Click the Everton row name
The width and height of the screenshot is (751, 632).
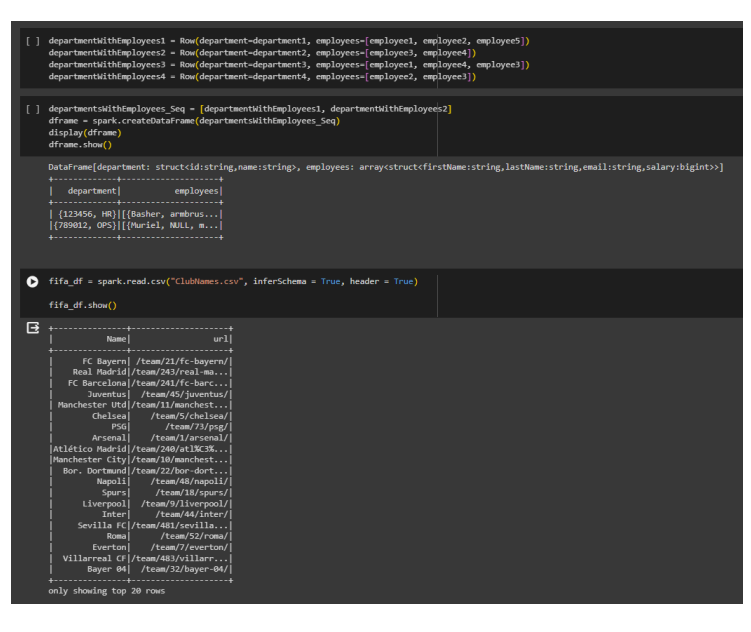(x=109, y=547)
